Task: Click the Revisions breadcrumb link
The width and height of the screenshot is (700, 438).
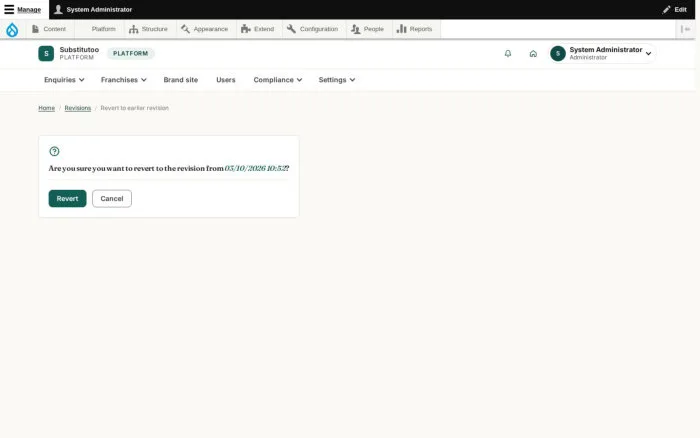Action: (x=78, y=108)
